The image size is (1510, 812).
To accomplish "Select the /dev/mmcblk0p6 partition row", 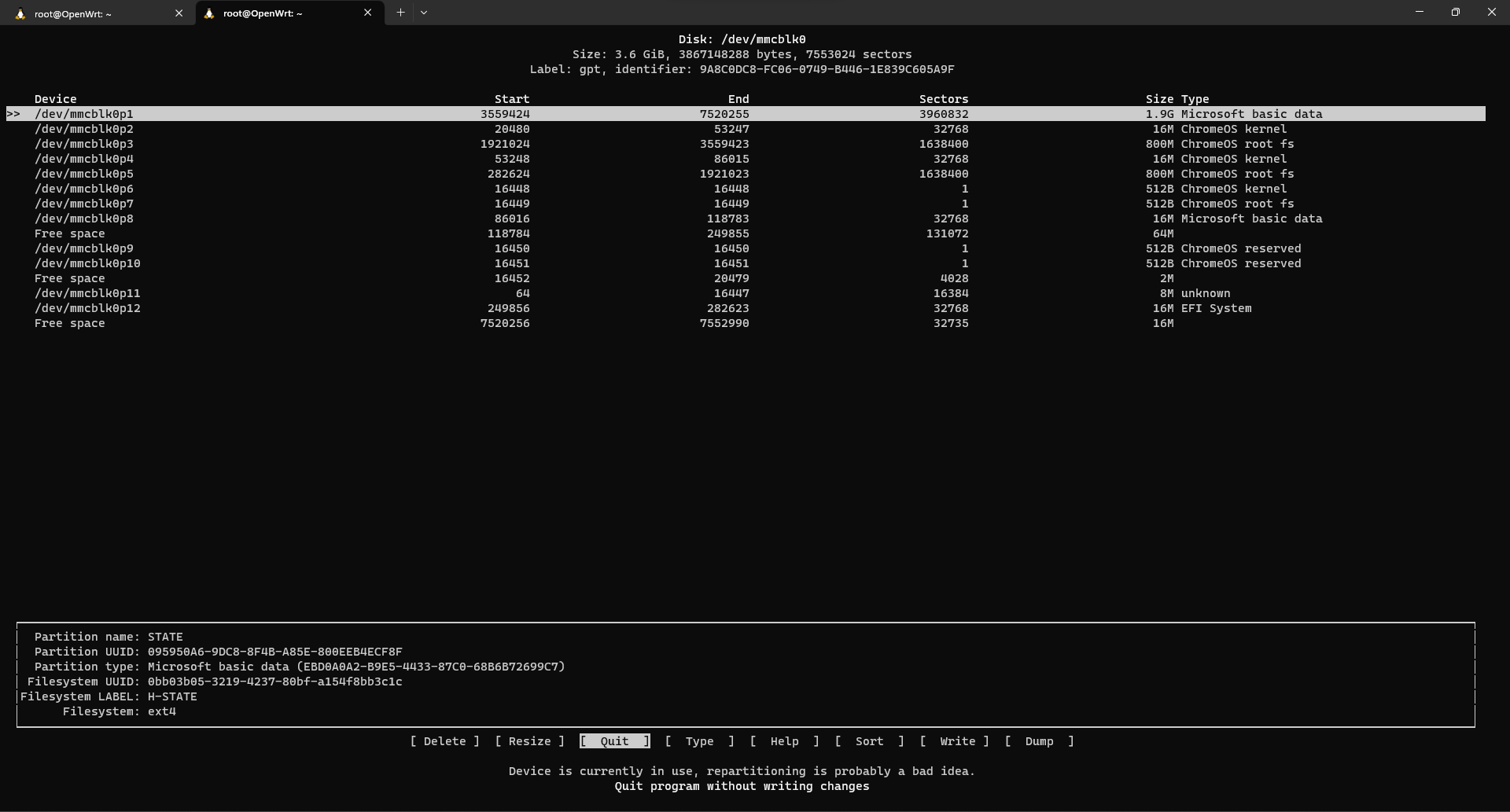I will pos(746,189).
